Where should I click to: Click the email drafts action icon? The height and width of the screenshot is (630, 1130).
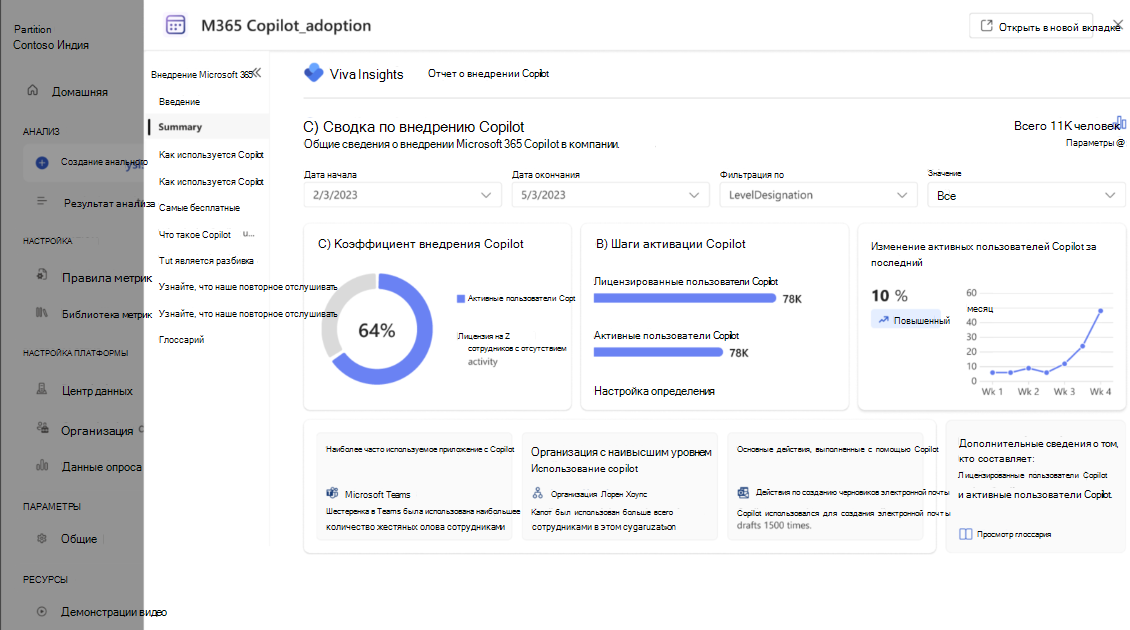[x=743, y=492]
